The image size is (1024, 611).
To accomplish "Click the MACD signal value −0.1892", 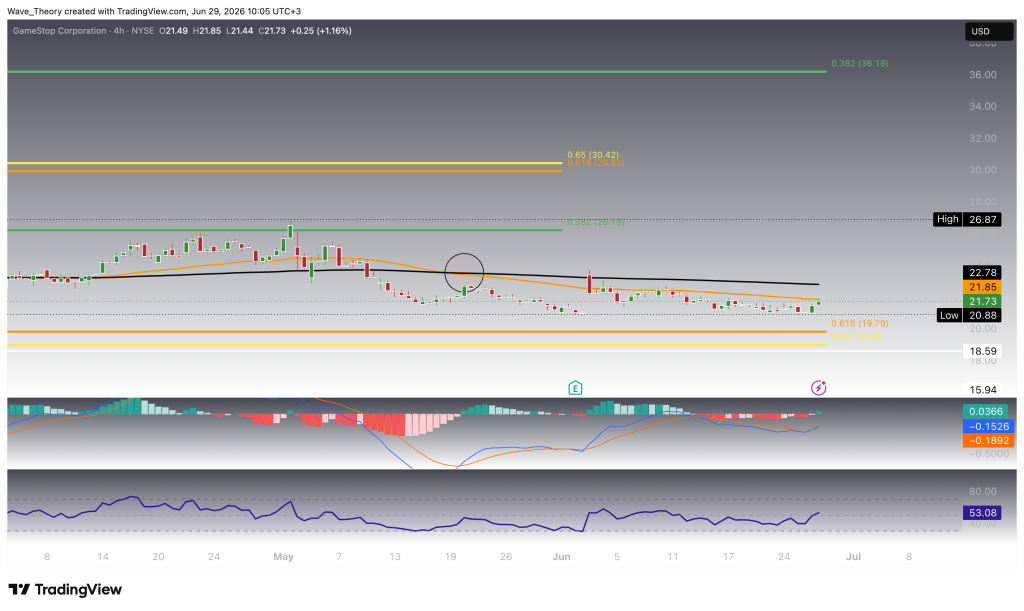I will pos(988,441).
